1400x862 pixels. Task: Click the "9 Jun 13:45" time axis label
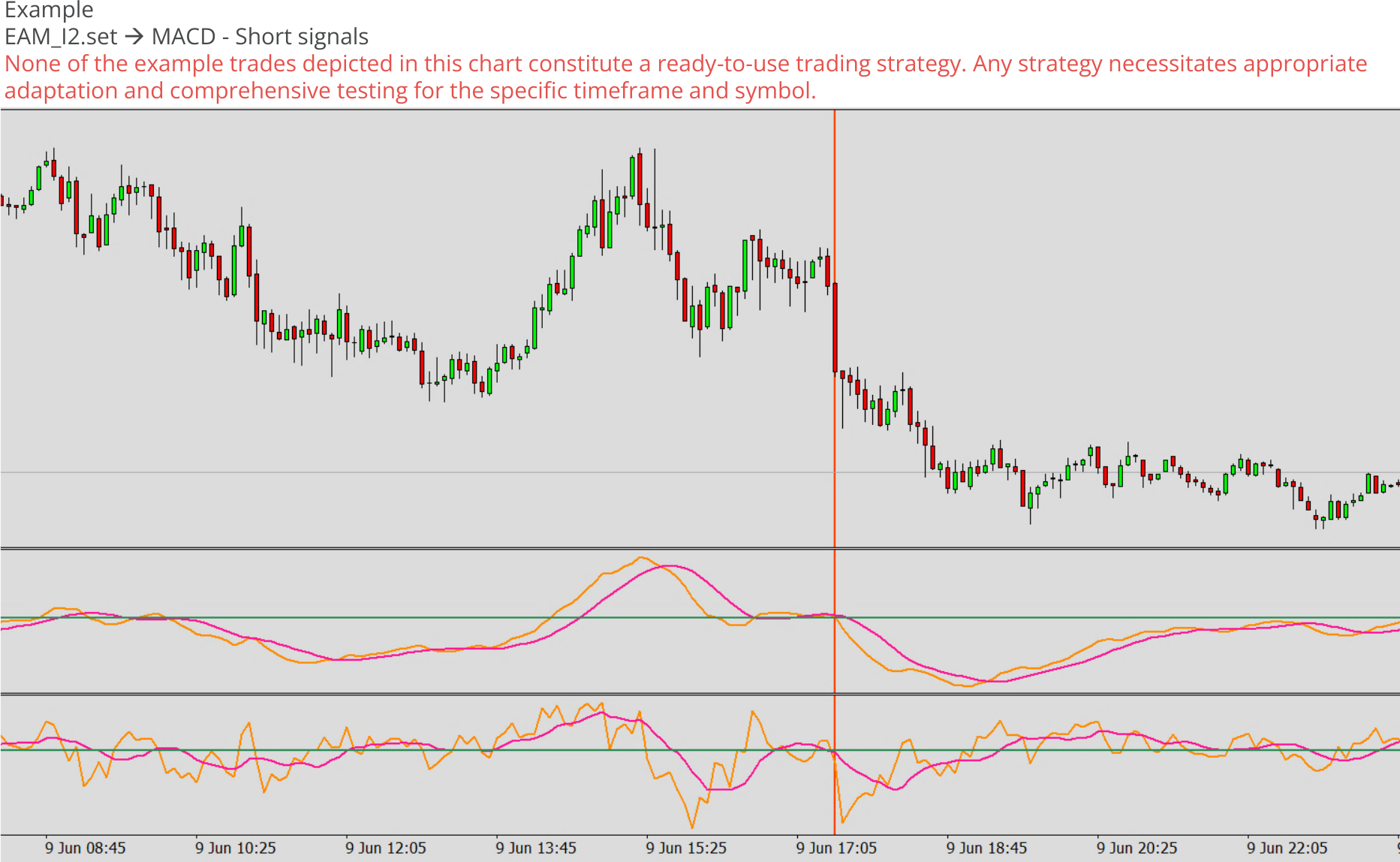tap(536, 848)
